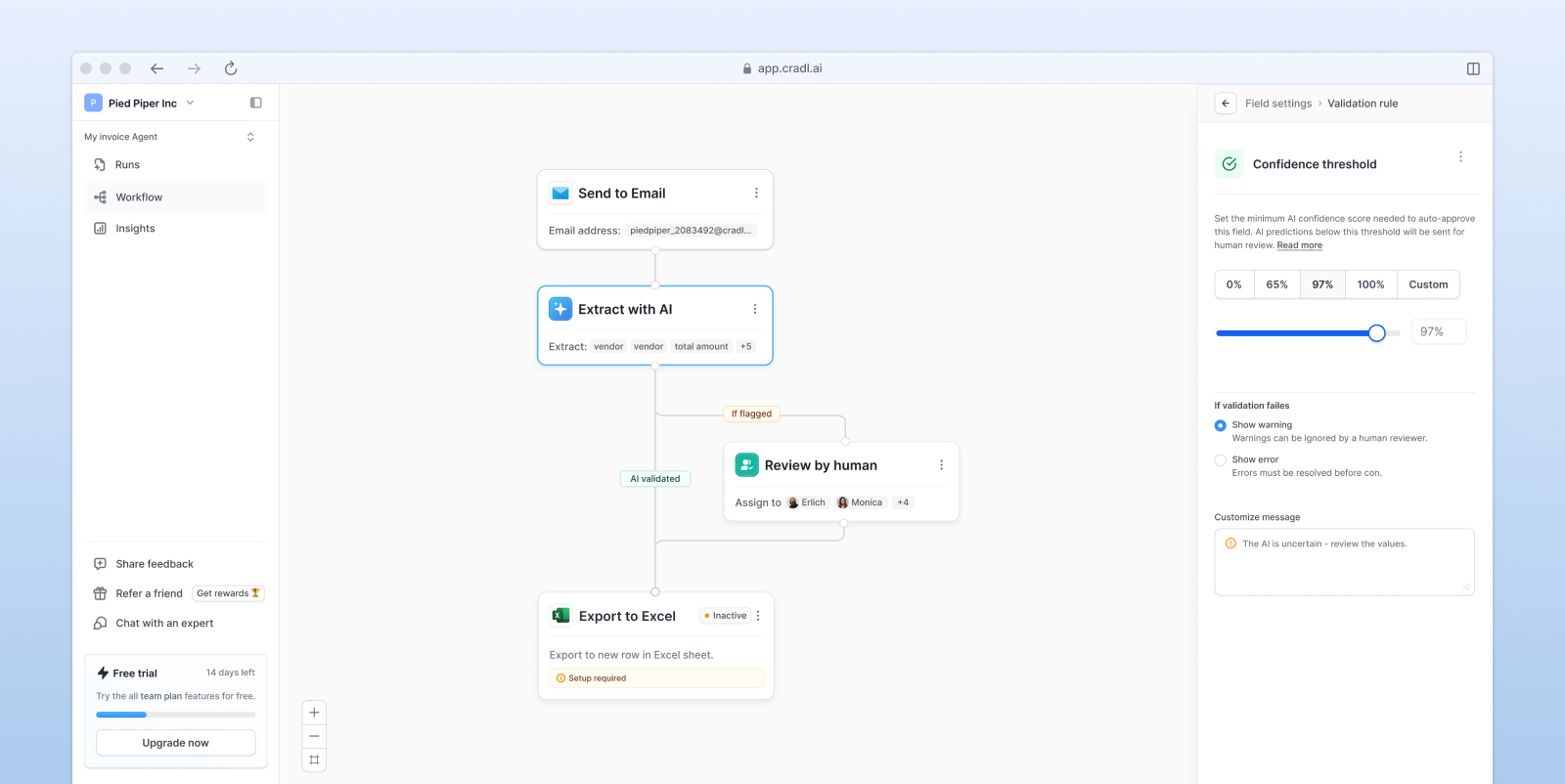The height and width of the screenshot is (784, 1565).
Task: Select the Show warning radio option
Action: click(1221, 425)
